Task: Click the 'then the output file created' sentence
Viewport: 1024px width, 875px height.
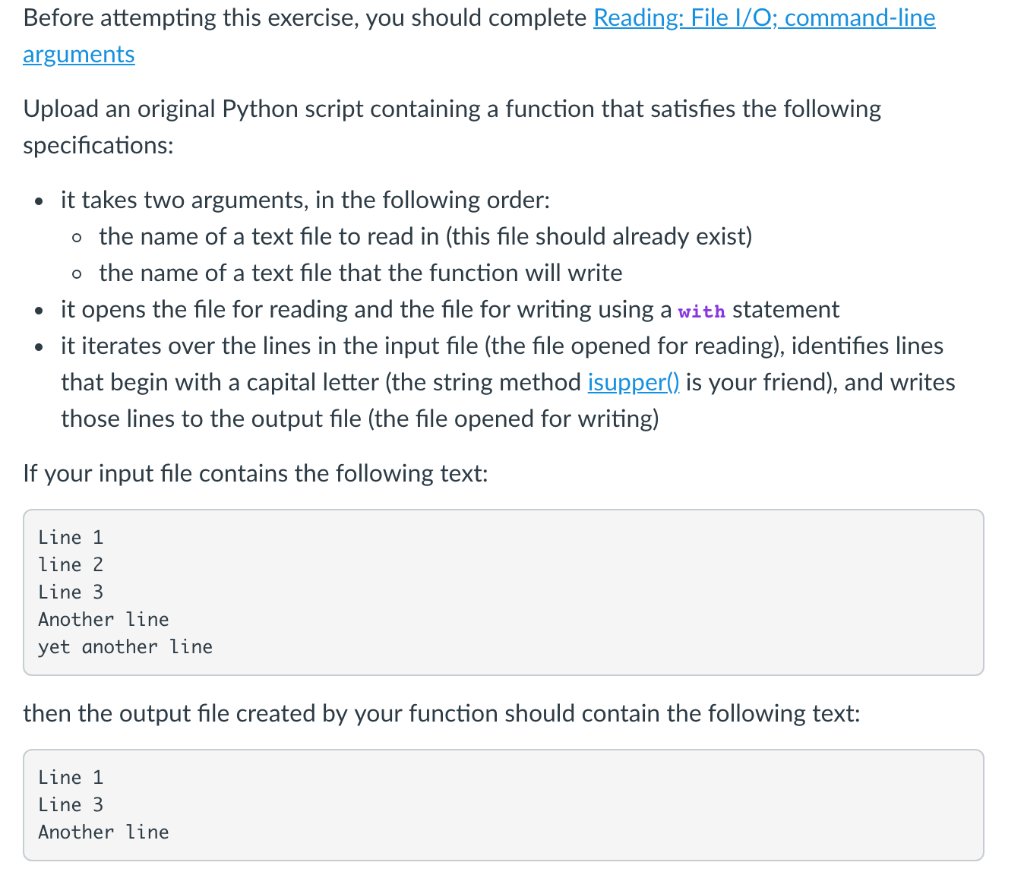Action: [x=441, y=714]
